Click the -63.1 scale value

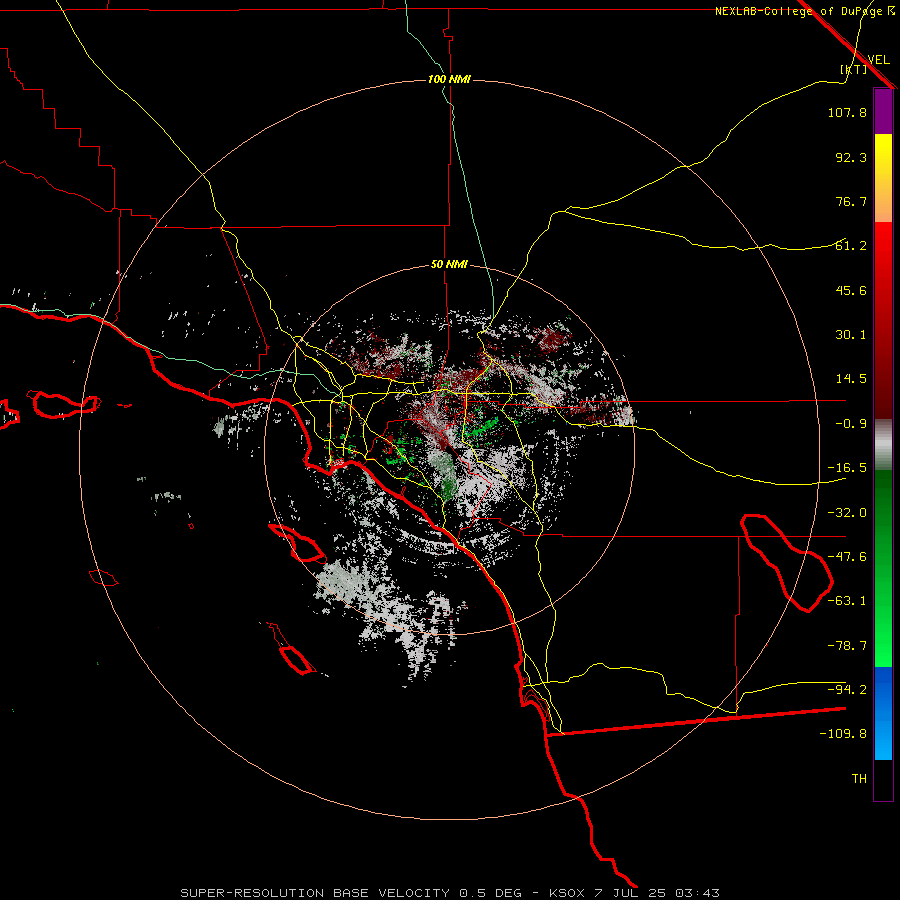(x=847, y=601)
